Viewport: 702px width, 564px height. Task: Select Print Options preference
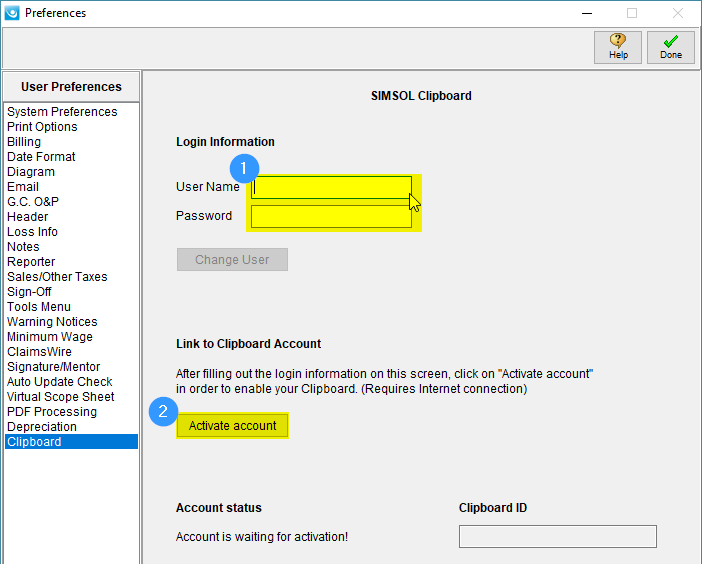(71, 127)
